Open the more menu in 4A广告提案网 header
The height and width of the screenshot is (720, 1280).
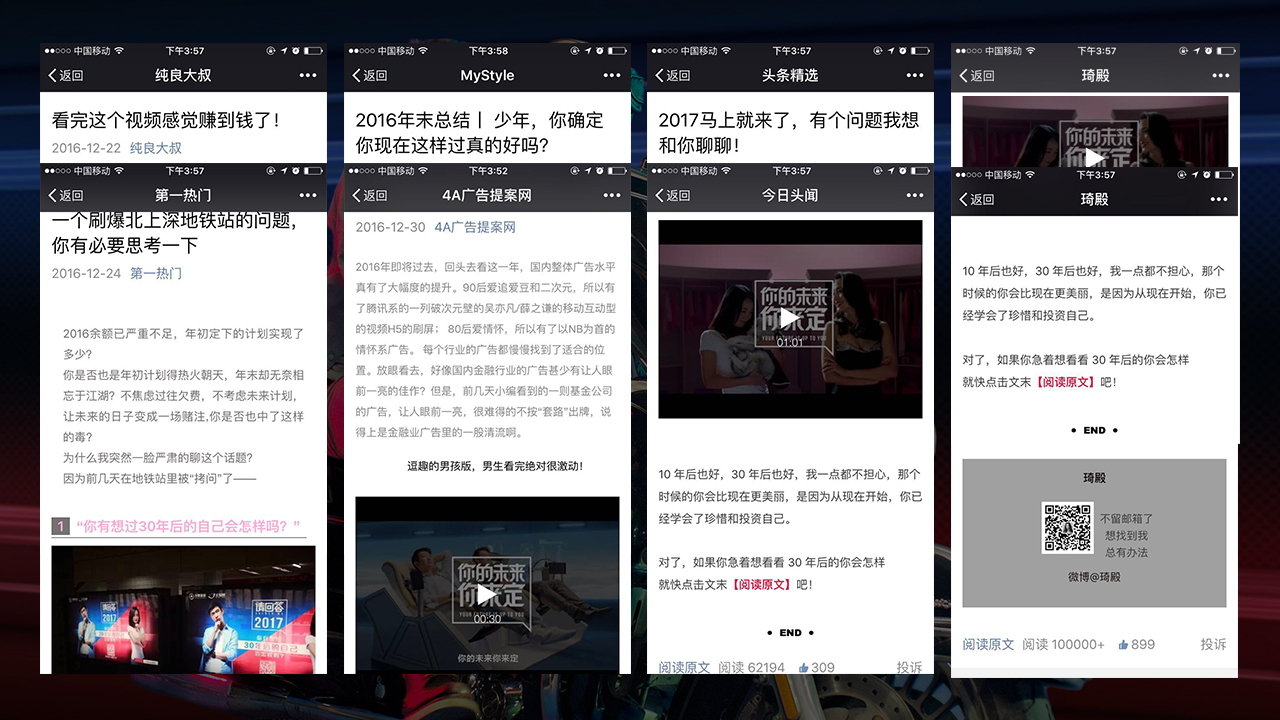(611, 196)
